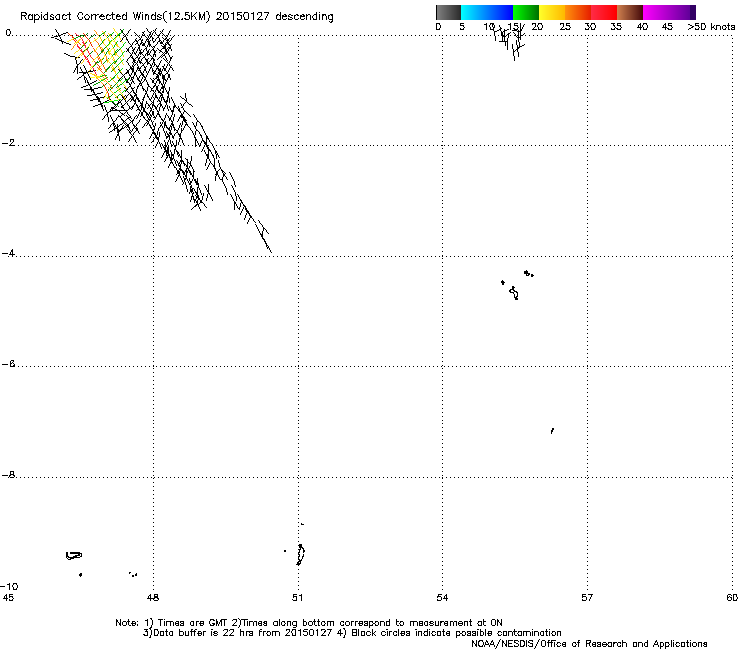
Task: Click the 'Data buffer is 22 hrs' note
Action: click(x=352, y=633)
